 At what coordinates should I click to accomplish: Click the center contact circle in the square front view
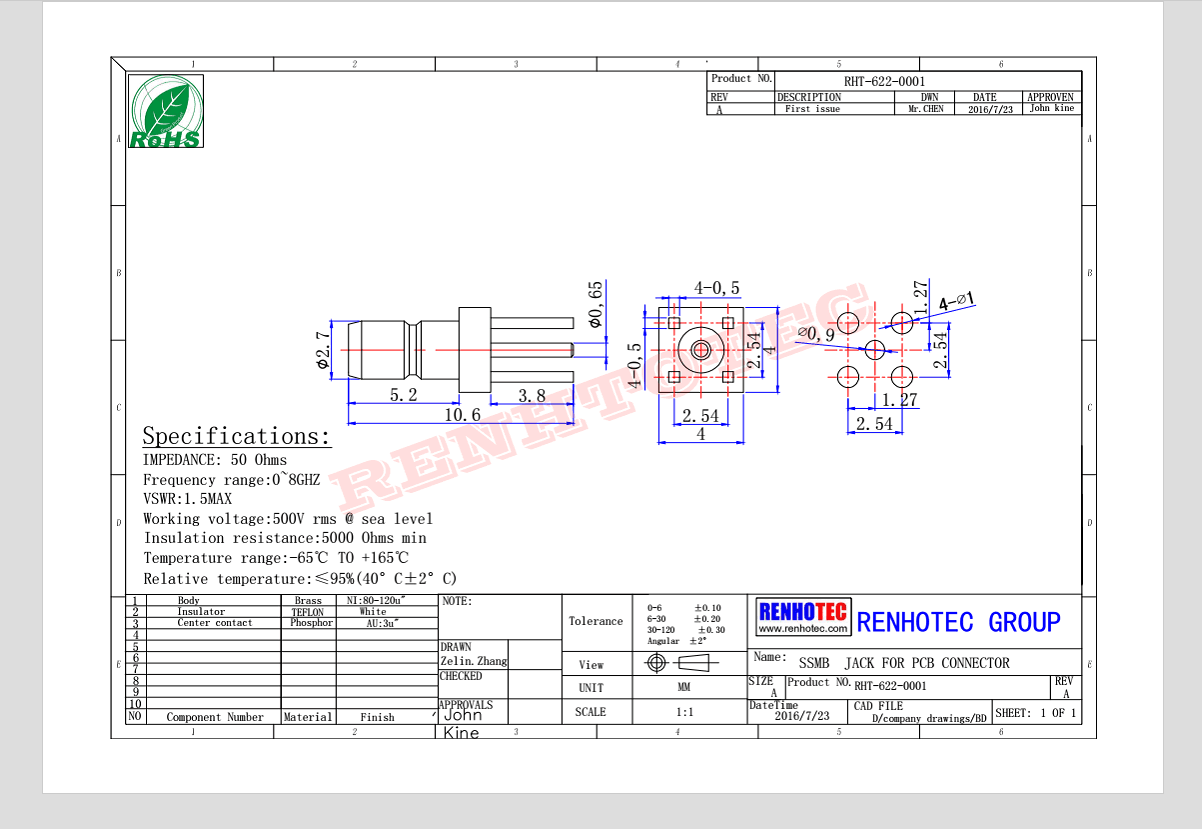pos(700,350)
